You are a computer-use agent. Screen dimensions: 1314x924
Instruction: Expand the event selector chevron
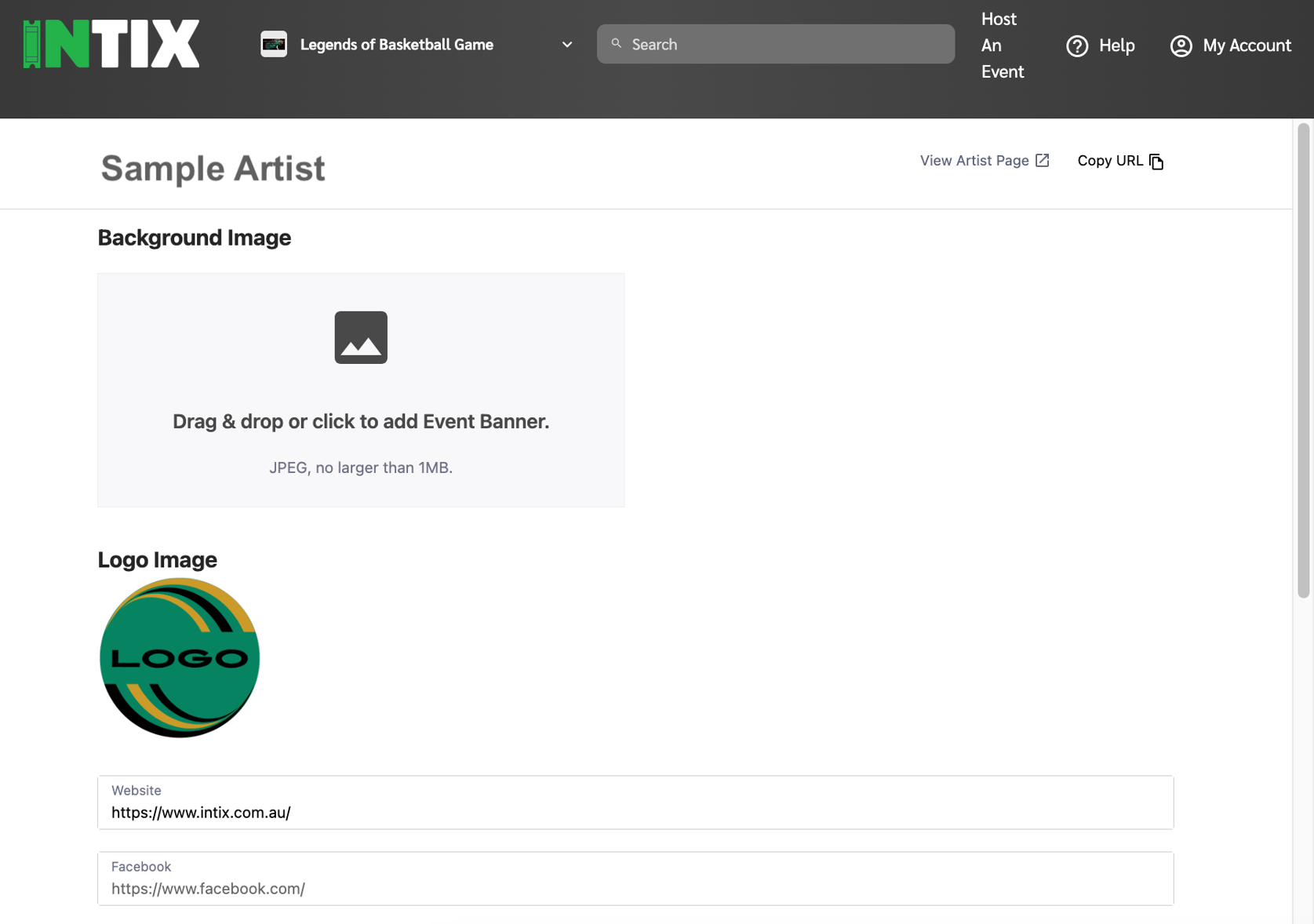(566, 45)
